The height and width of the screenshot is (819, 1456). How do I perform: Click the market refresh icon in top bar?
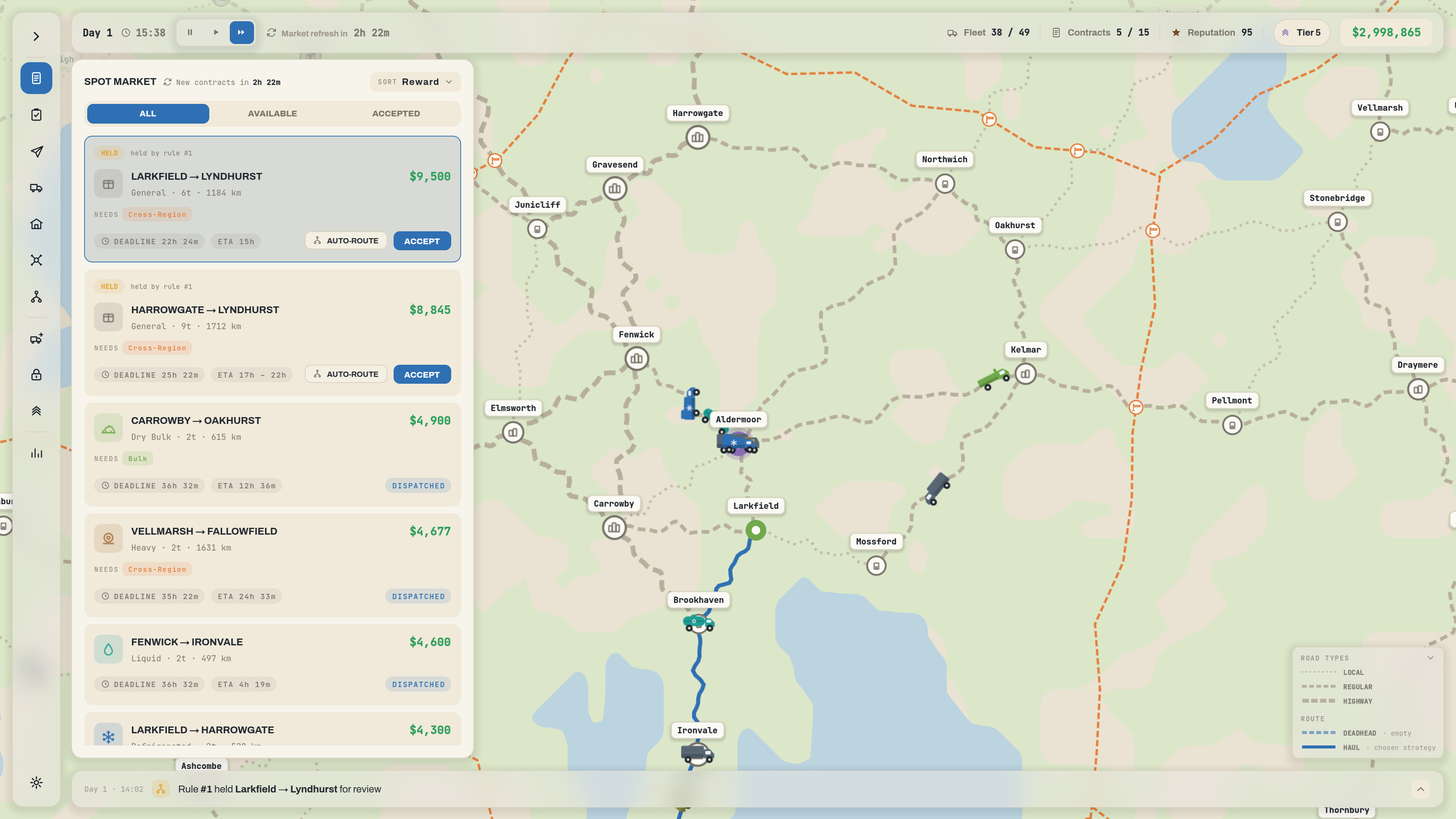tap(271, 33)
